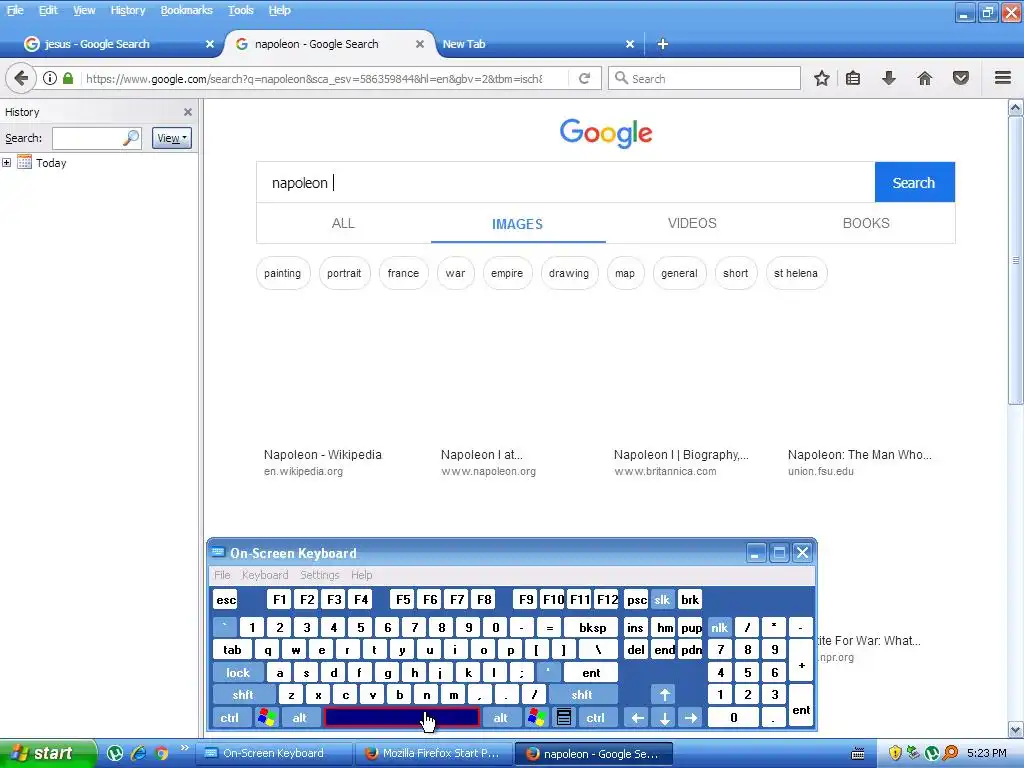
Task: Click the Chrome quick launch icon
Action: (161, 753)
